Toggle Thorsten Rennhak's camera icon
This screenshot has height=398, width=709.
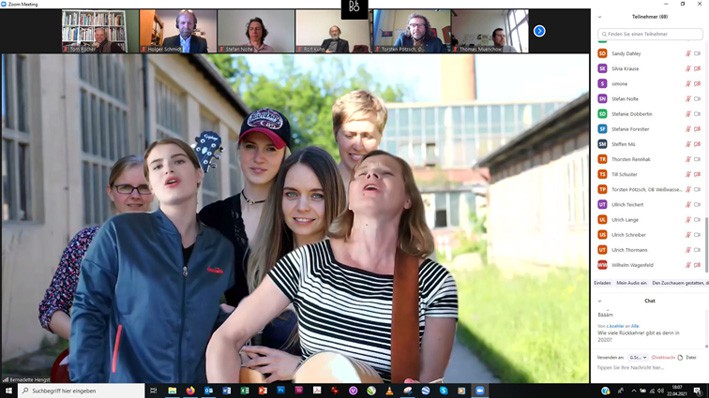(697, 159)
